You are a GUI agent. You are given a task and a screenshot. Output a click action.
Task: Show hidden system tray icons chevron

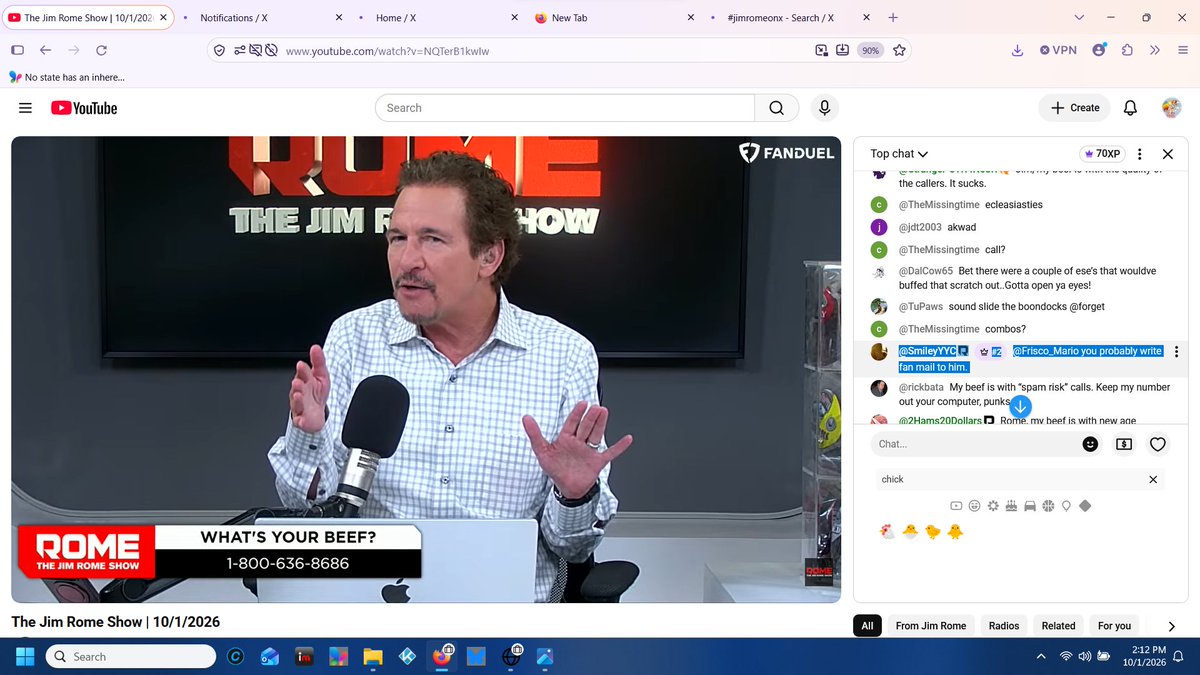tap(1041, 657)
